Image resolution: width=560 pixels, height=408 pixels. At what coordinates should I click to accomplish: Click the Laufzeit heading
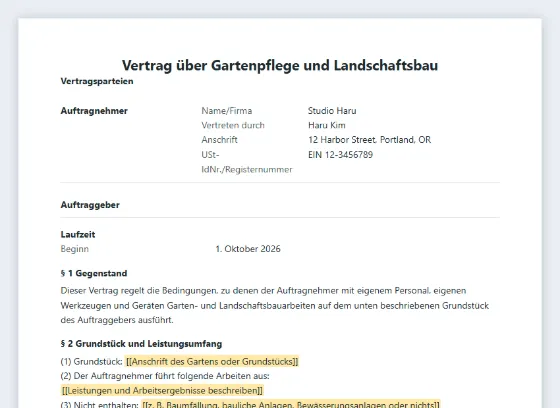(78, 234)
